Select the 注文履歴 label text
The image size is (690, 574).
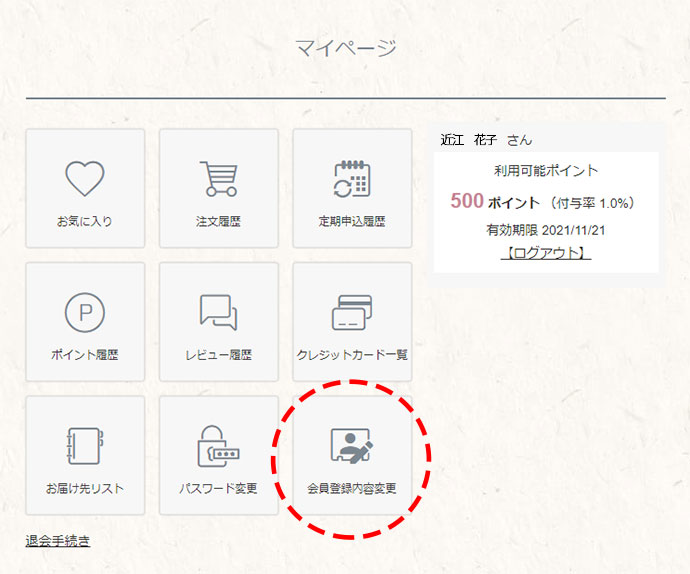(x=218, y=221)
